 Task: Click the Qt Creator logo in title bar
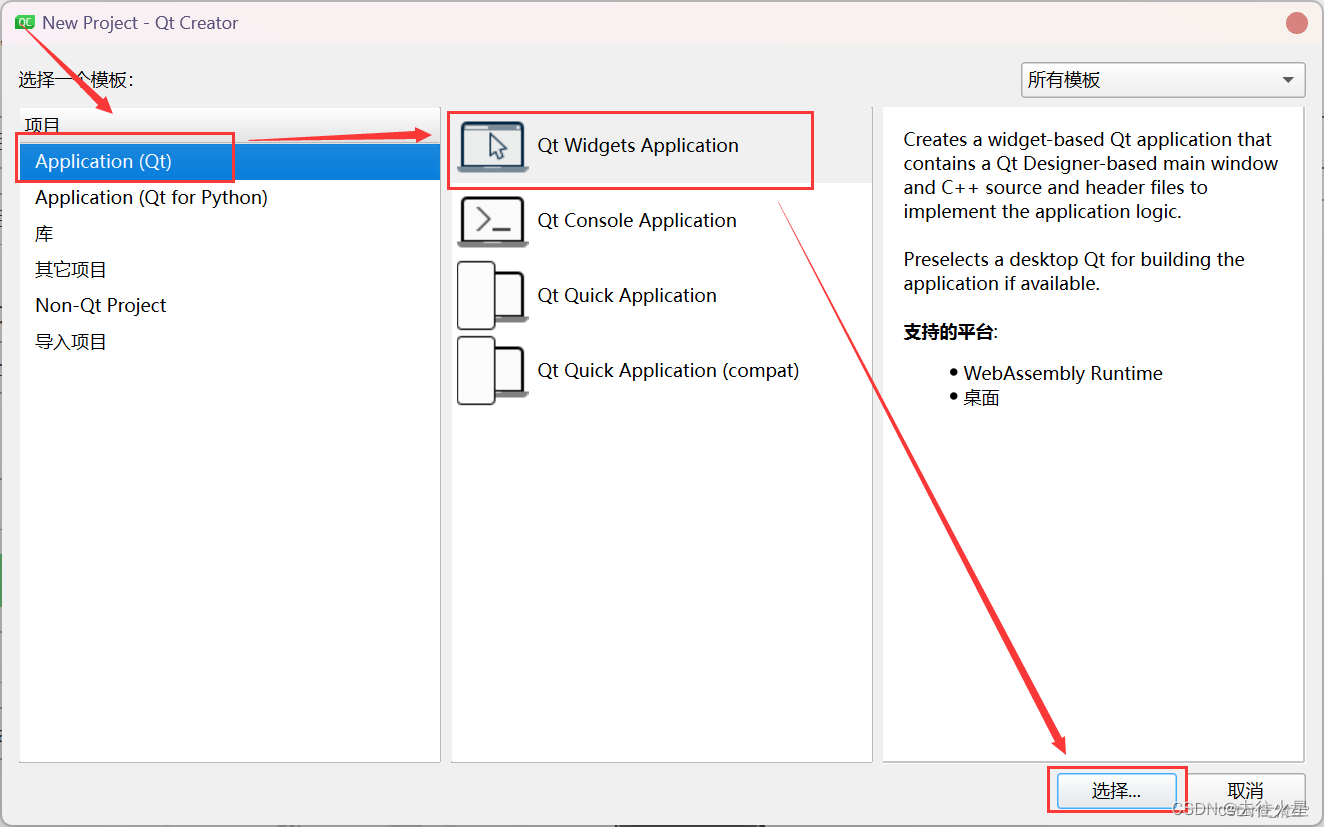pos(25,22)
